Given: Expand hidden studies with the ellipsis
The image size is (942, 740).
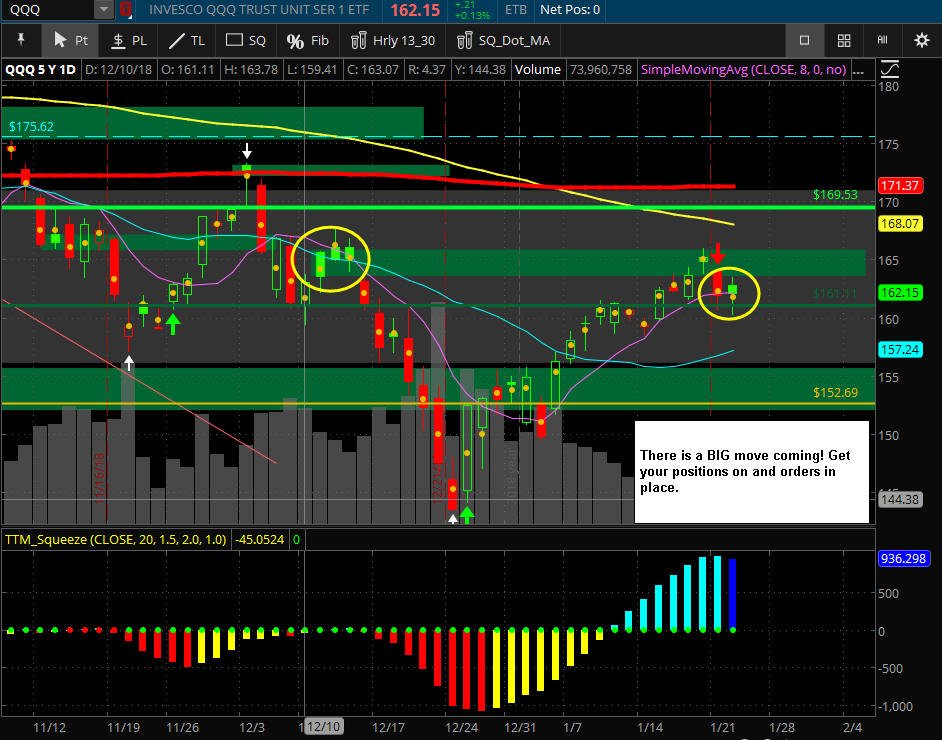Looking at the screenshot, I should [x=859, y=70].
